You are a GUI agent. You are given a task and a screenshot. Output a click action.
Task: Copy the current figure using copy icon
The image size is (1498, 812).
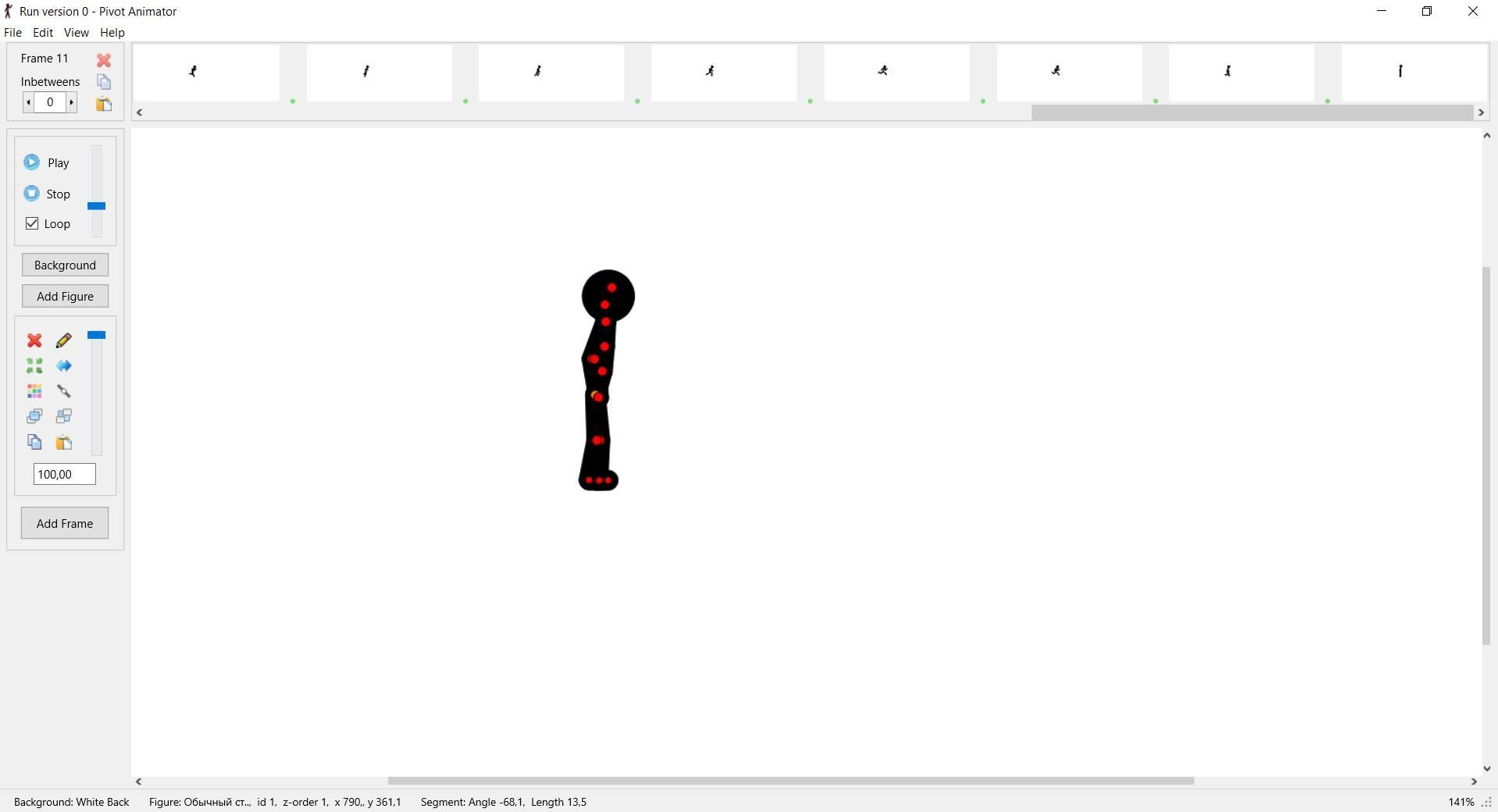(34, 442)
